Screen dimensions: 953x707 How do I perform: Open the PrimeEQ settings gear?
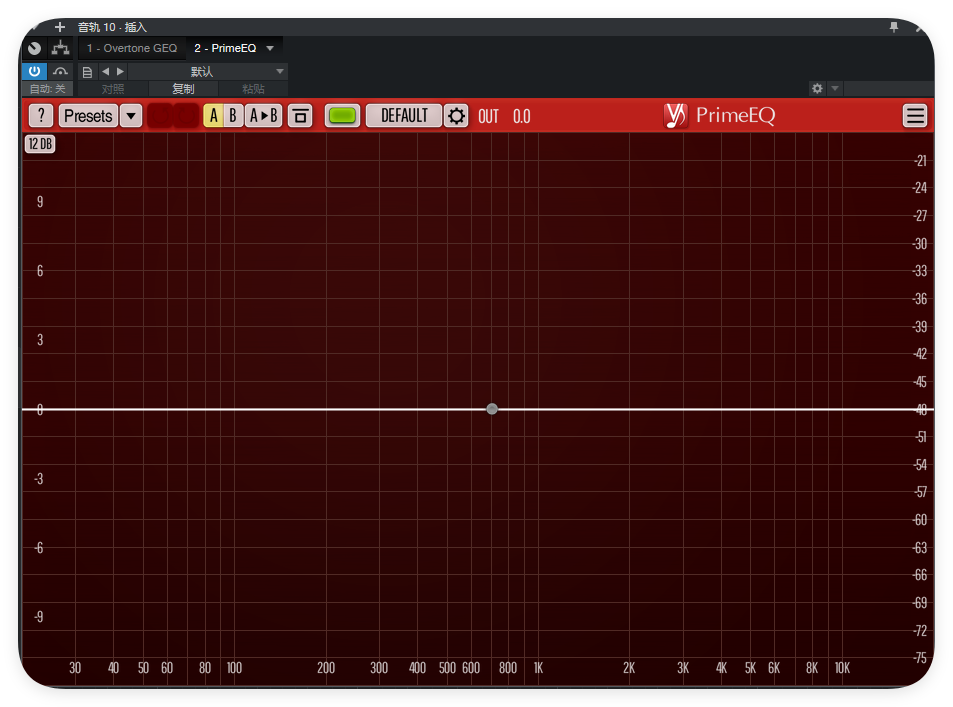456,116
